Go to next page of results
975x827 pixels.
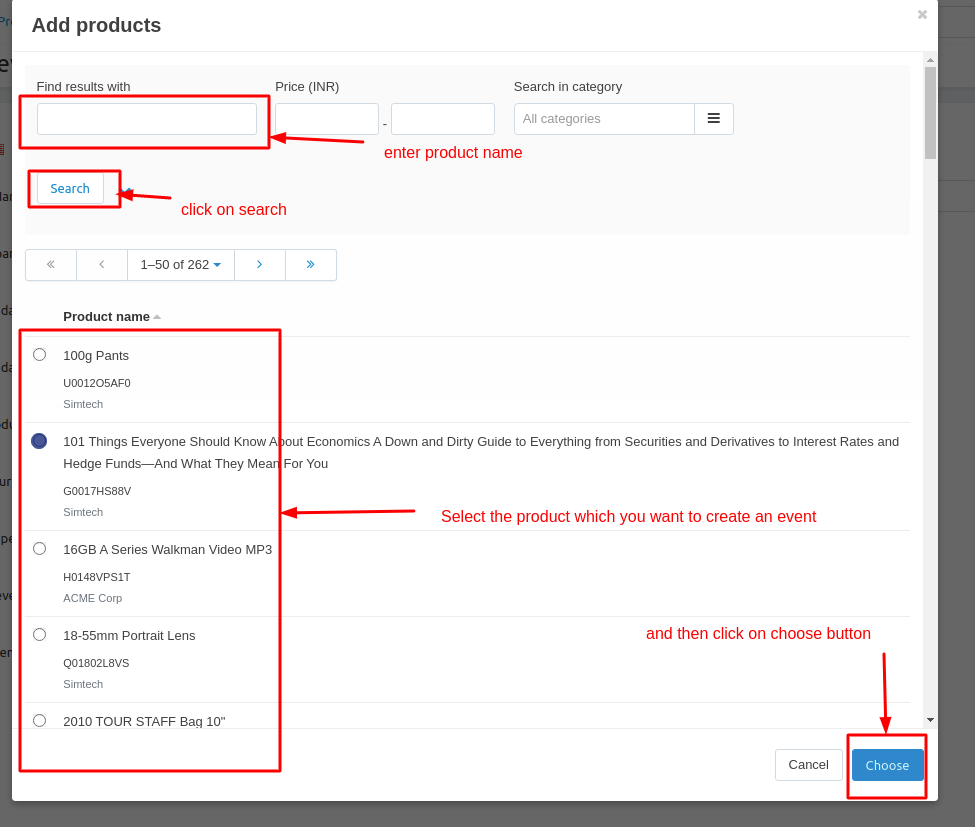[260, 265]
